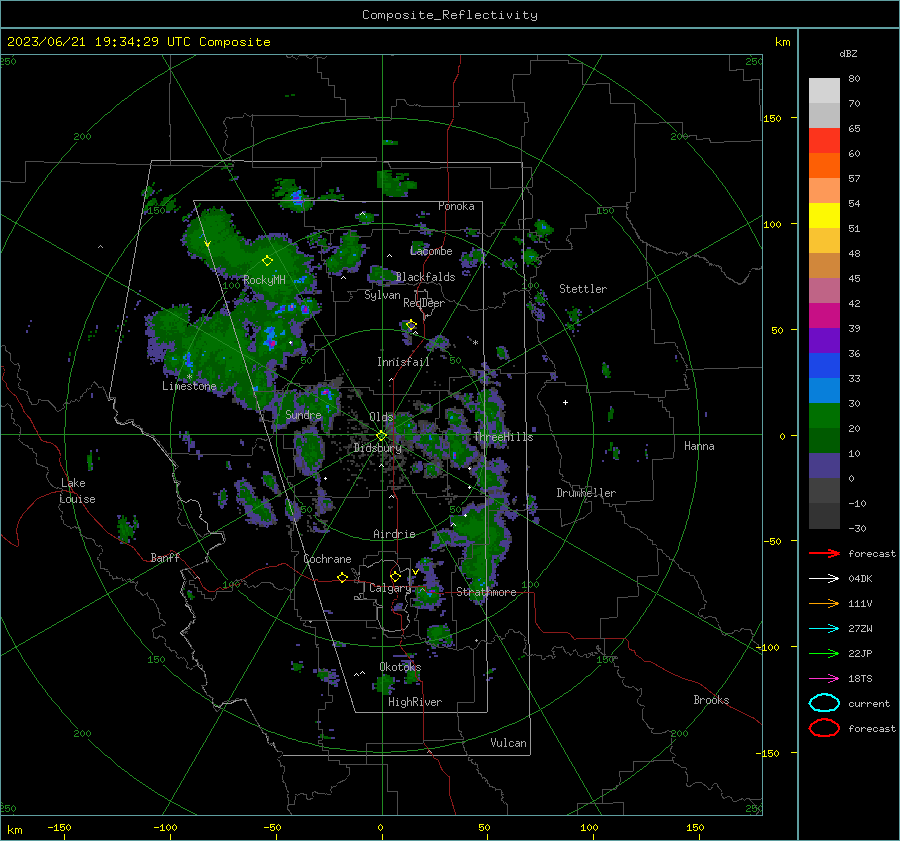Click the red forecast ellipse icon

pyautogui.click(x=824, y=728)
